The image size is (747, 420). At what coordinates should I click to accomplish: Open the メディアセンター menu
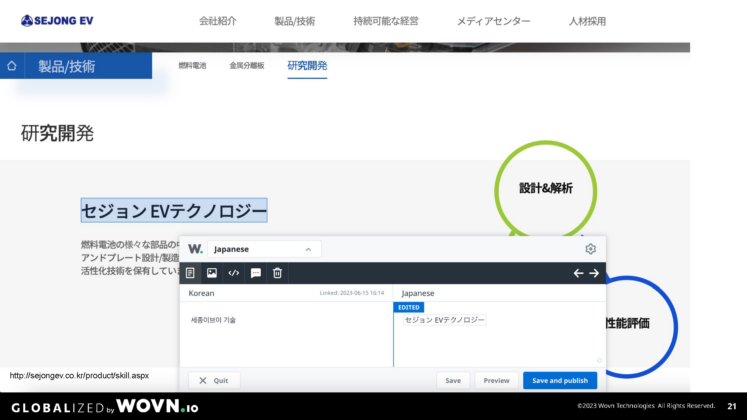[494, 21]
